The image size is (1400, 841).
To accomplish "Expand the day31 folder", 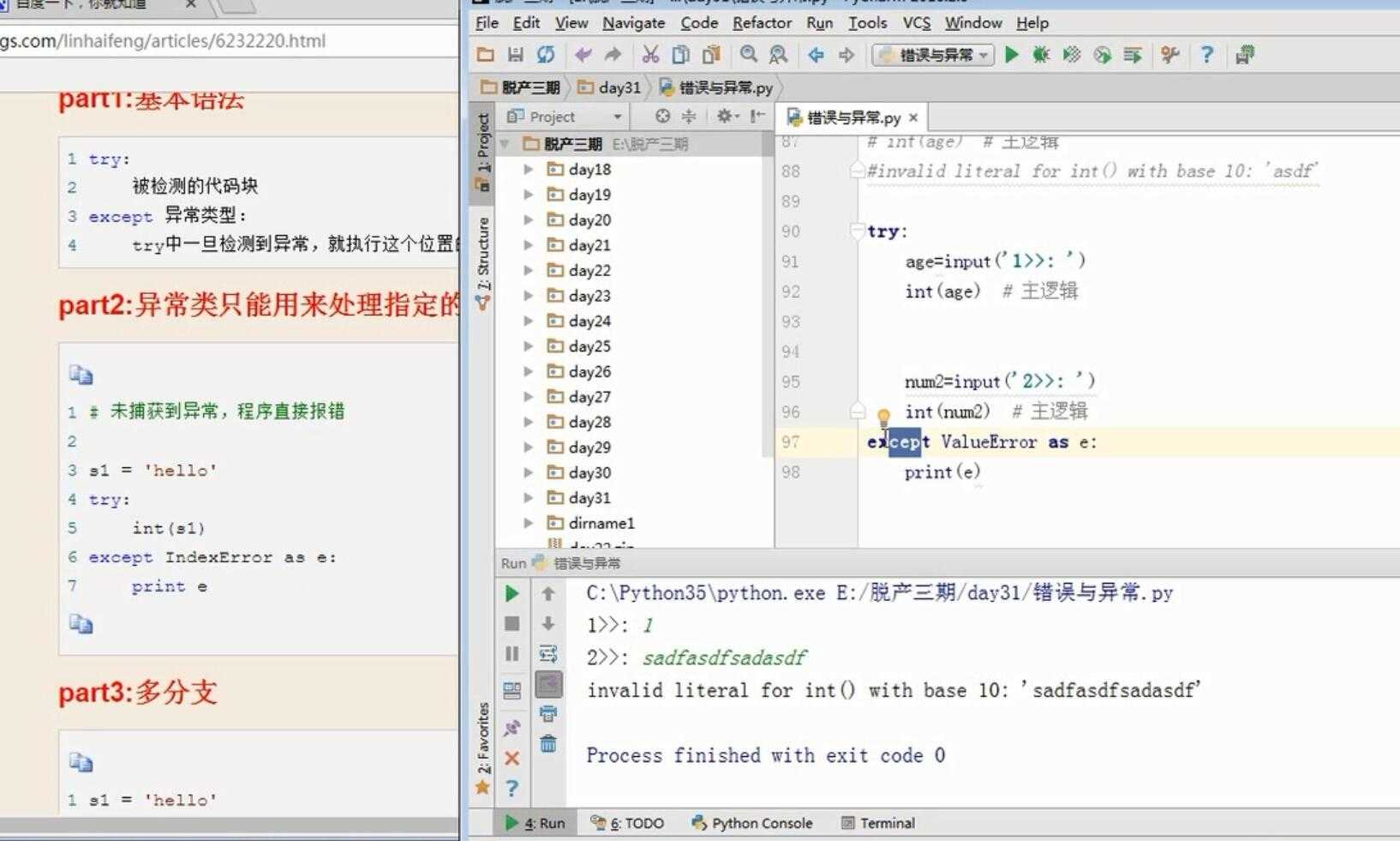I will click(529, 498).
